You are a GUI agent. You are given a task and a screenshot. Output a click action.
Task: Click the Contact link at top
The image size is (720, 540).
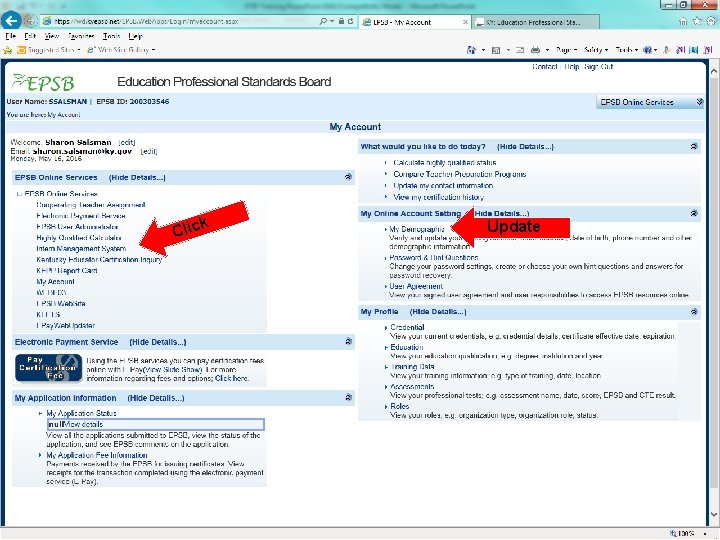point(545,67)
